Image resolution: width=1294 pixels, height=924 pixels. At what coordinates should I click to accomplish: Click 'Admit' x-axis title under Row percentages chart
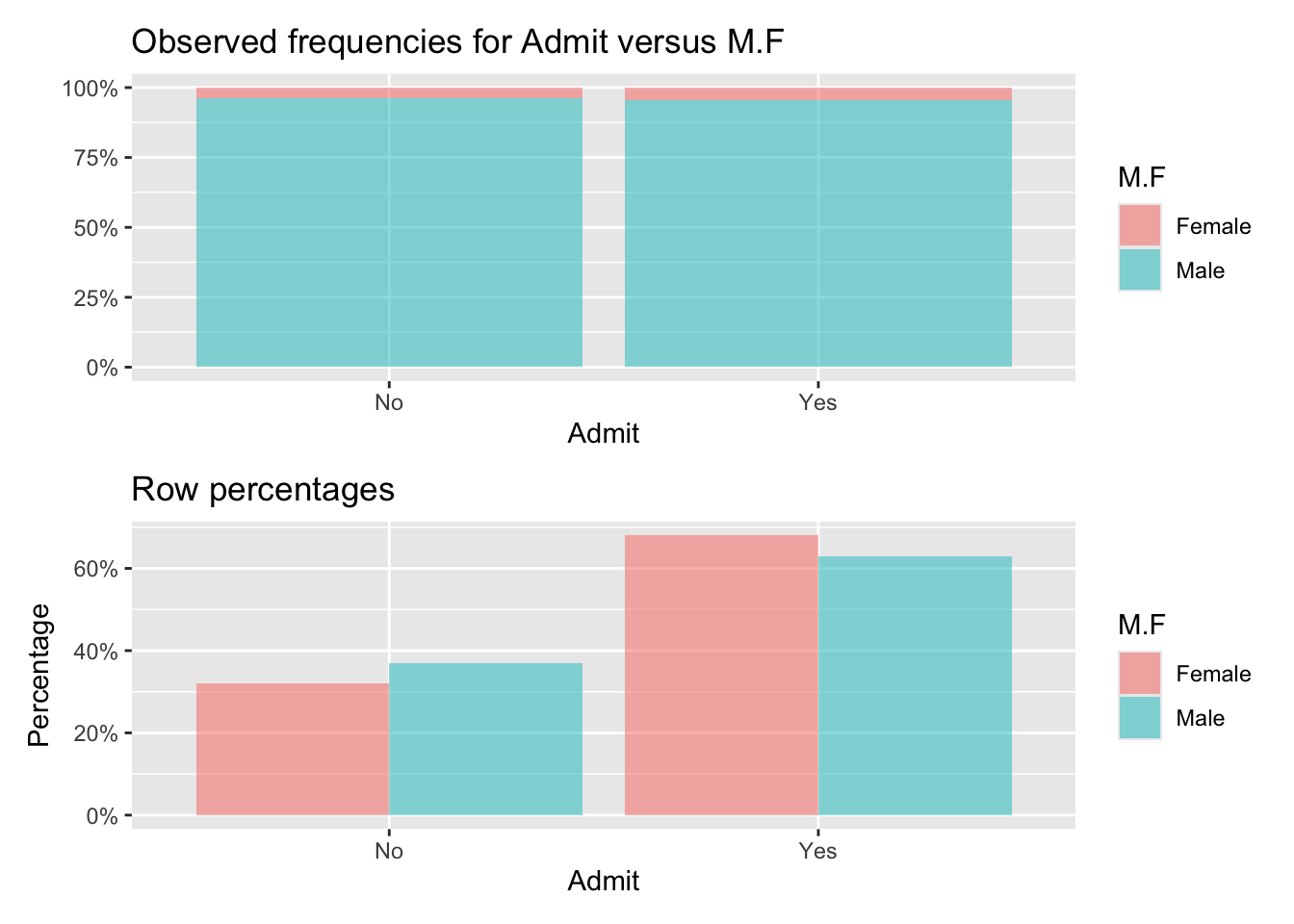click(604, 882)
